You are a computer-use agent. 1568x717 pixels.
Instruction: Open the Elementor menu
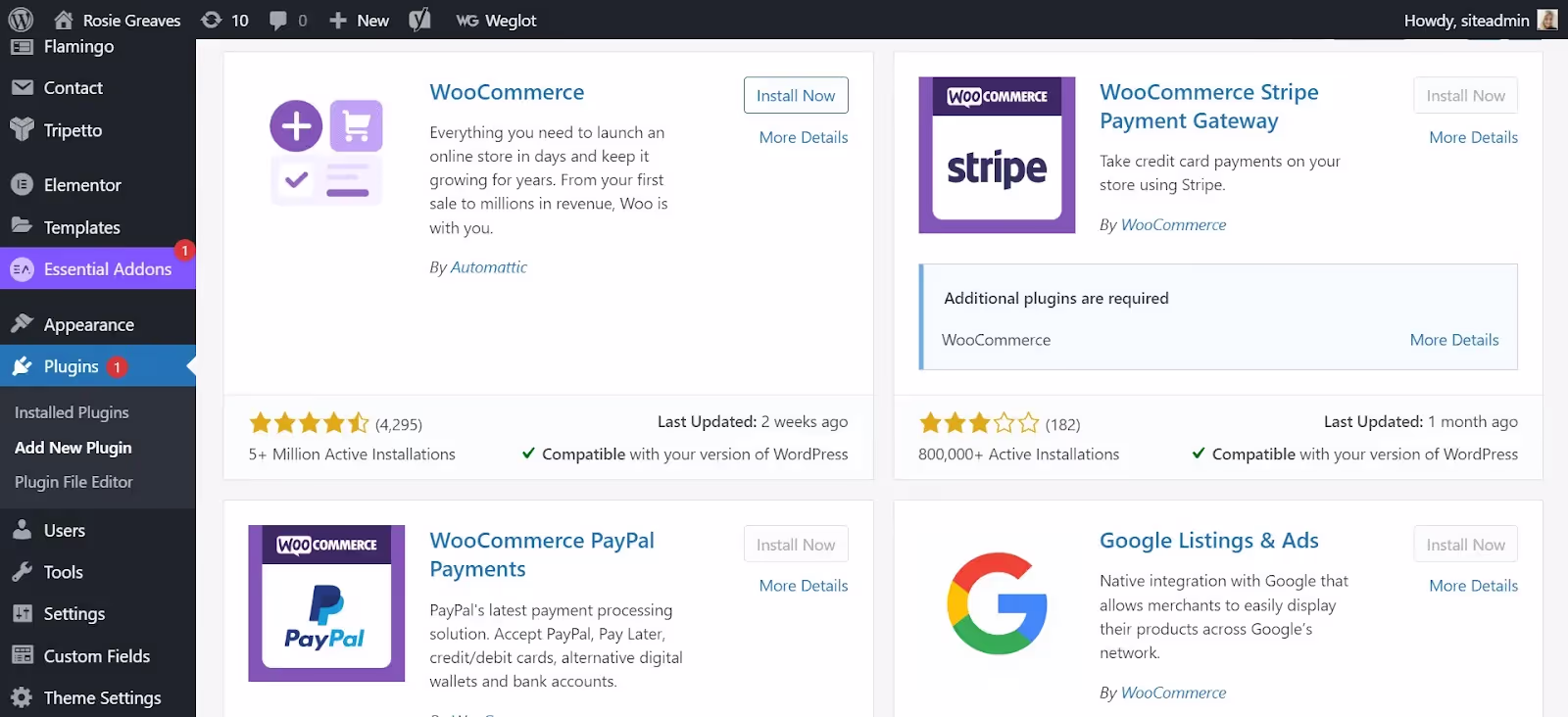pos(82,184)
